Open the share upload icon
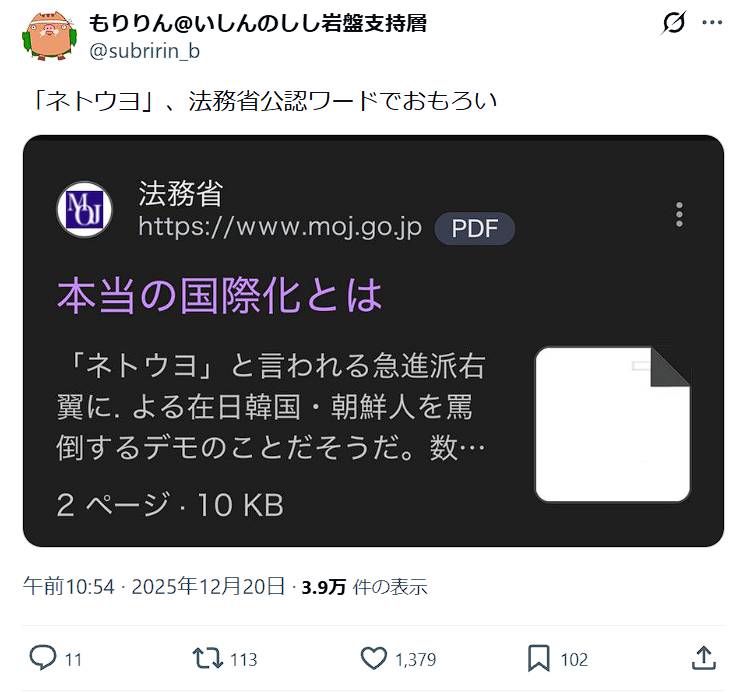The width and height of the screenshot is (746, 693). [704, 658]
